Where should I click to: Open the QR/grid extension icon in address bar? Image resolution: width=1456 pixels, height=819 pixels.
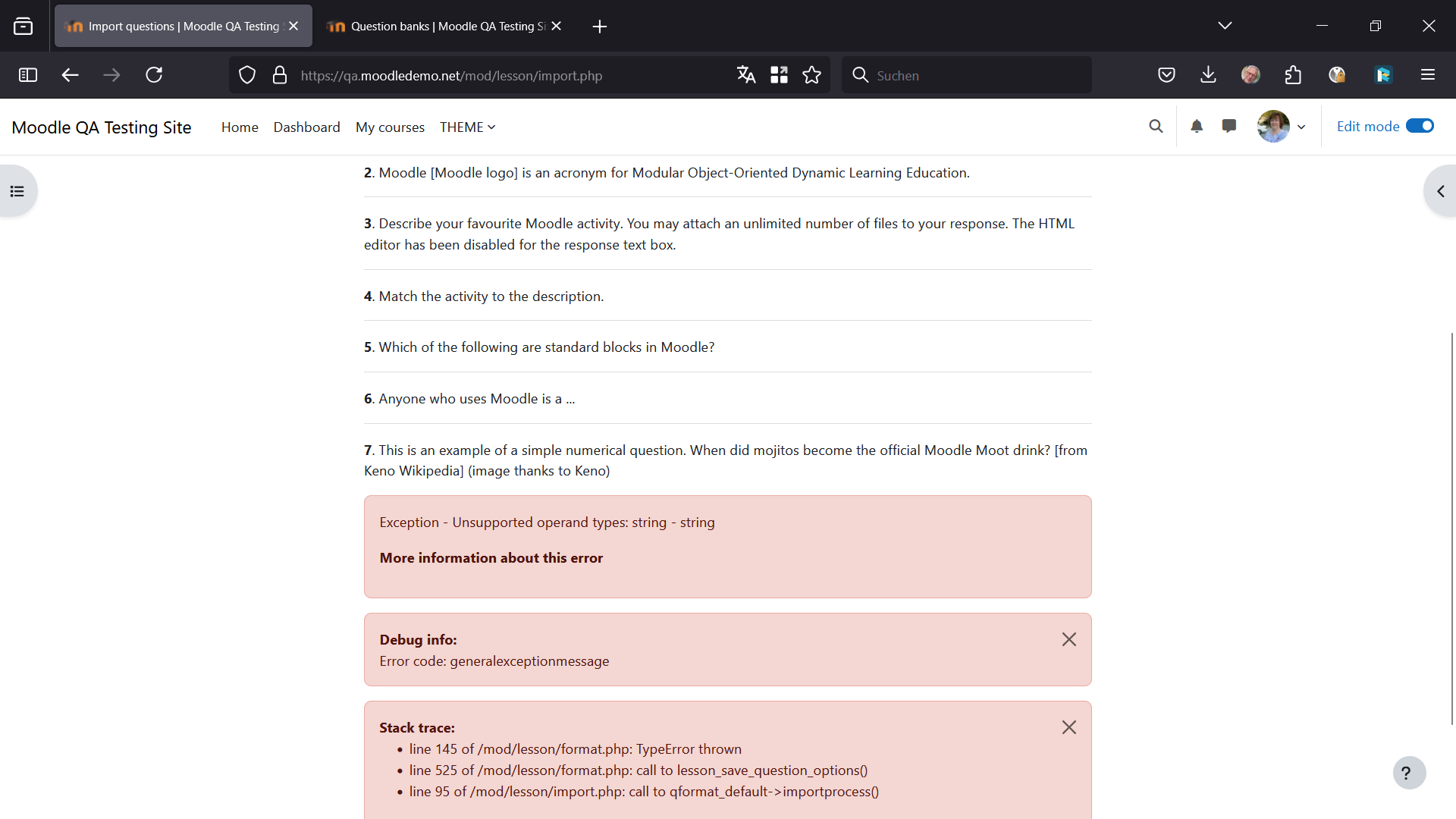779,75
